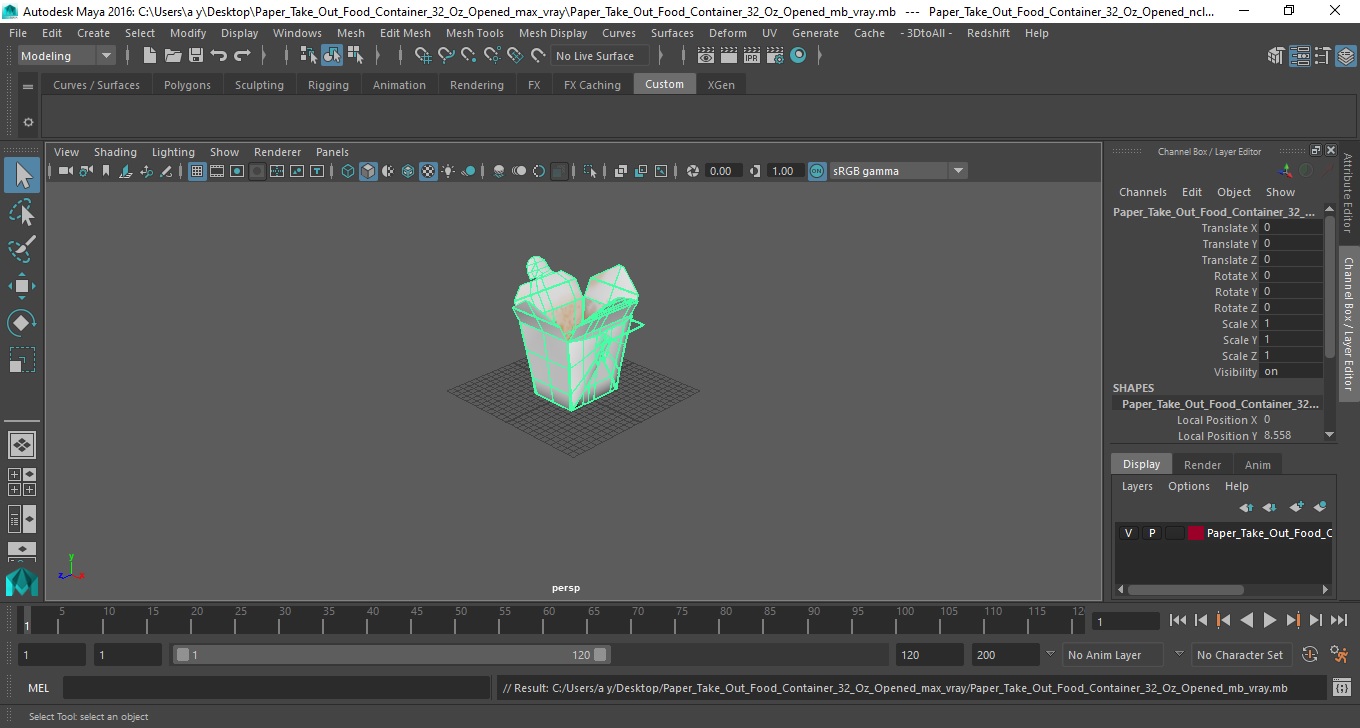Screen dimensions: 1360x728
Task: Open the Modeling menu set dropdown
Action: click(x=66, y=56)
